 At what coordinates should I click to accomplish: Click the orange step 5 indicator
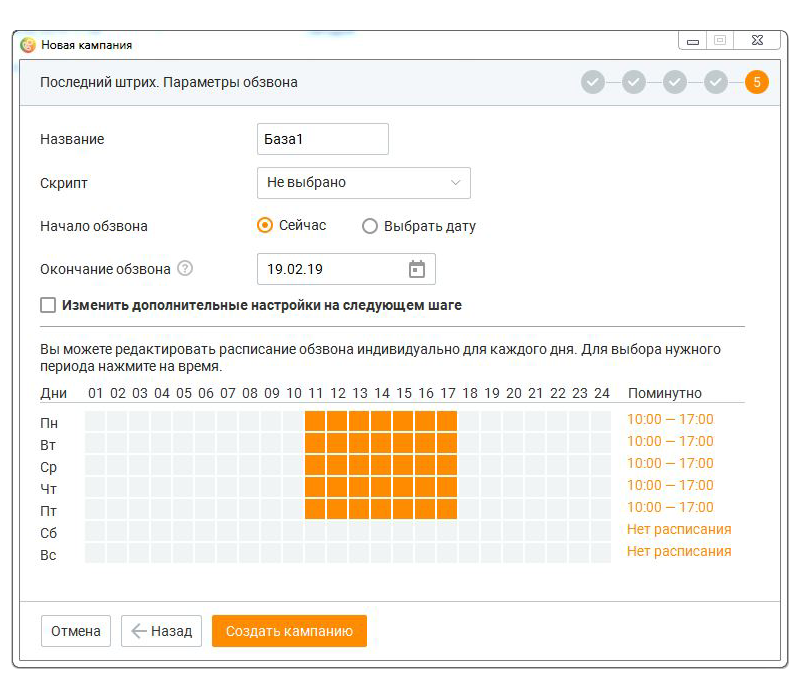(x=757, y=82)
